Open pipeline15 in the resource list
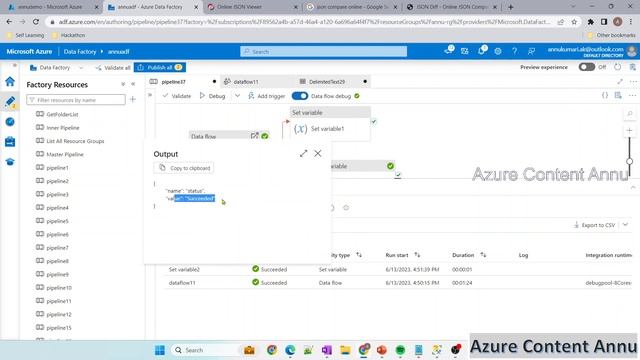640x360 pixels. [x=59, y=328]
